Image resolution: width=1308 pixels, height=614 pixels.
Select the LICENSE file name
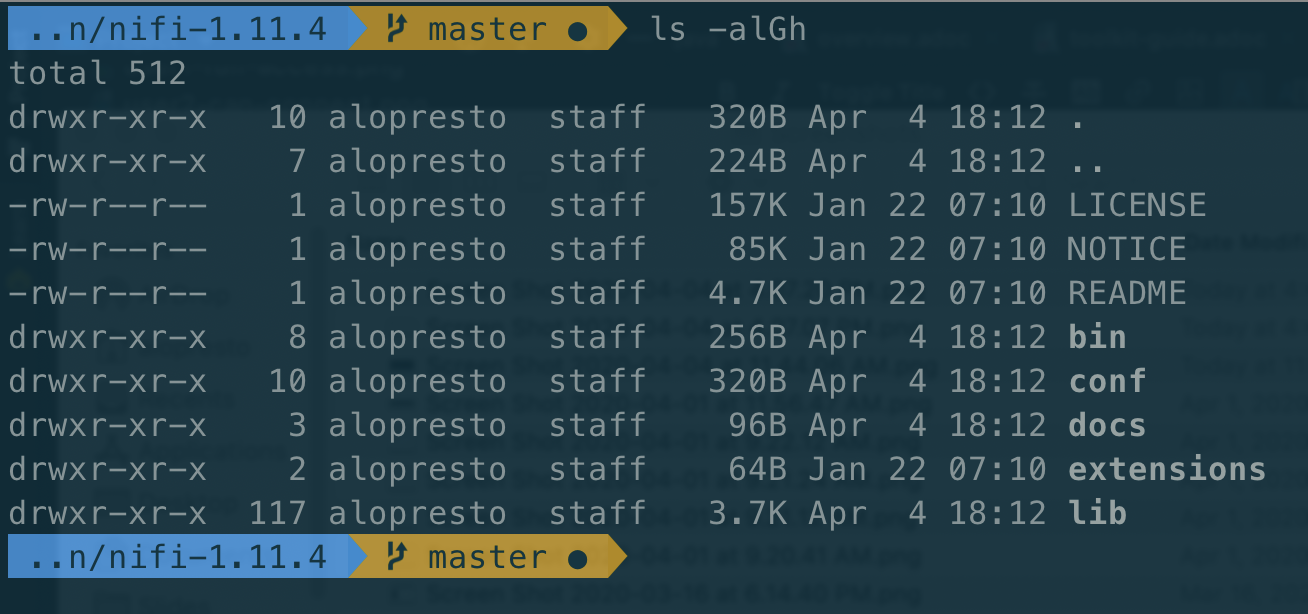tap(1137, 205)
